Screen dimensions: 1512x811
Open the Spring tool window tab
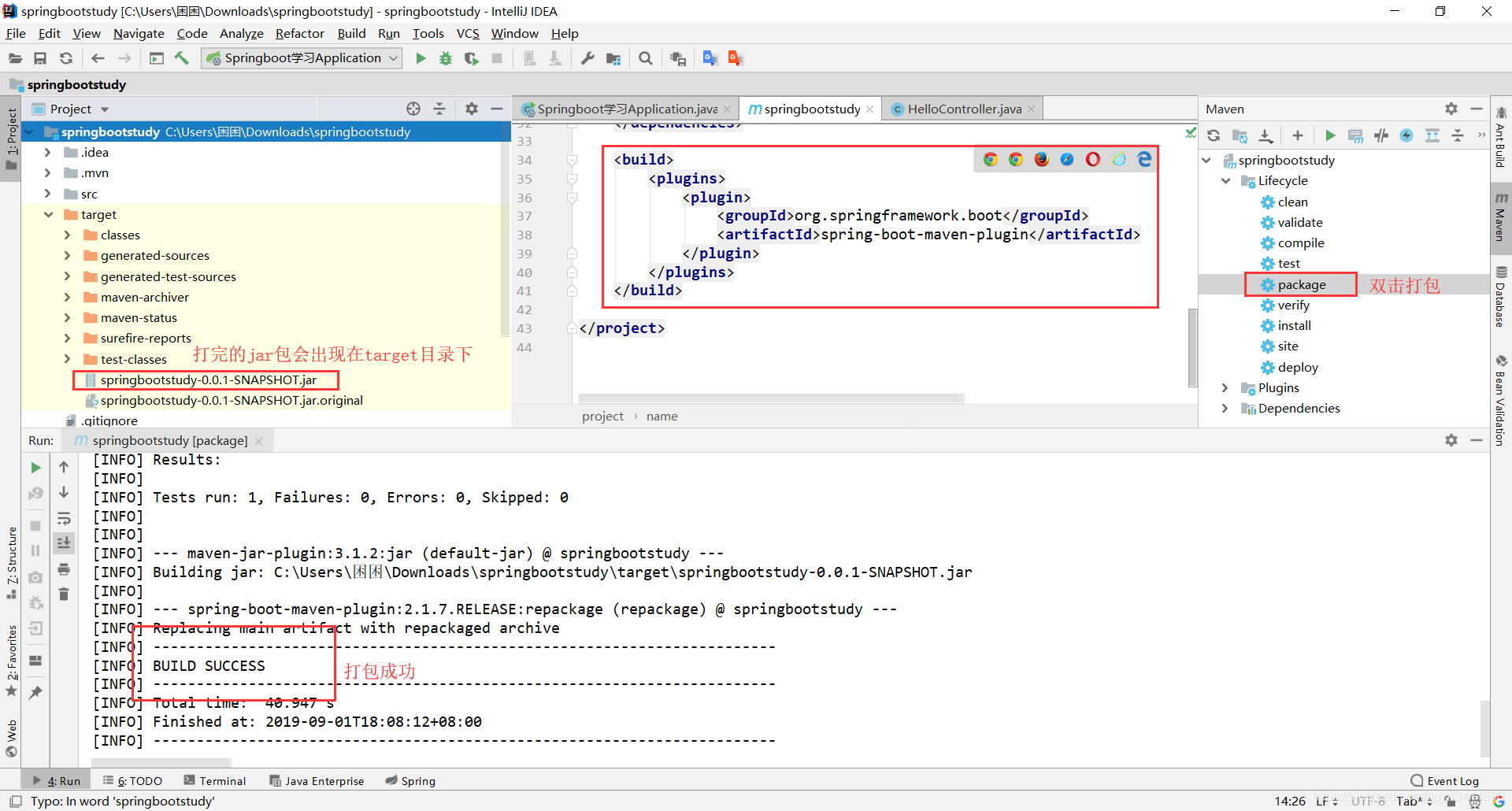tap(410, 780)
